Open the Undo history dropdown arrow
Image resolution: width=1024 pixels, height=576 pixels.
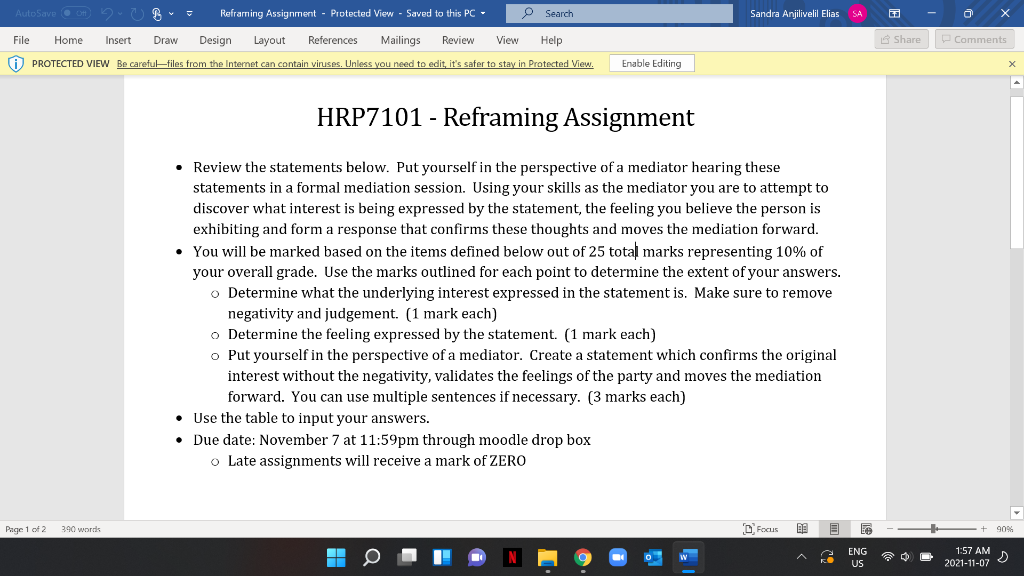tap(120, 14)
